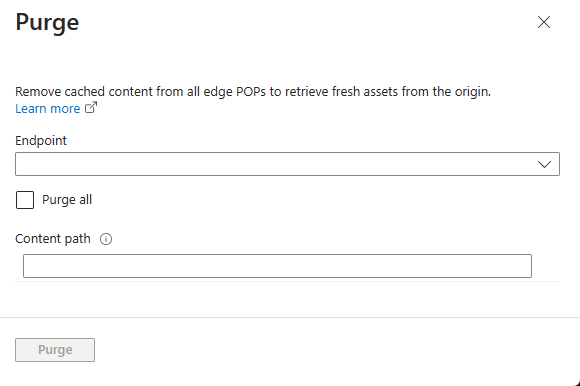The height and width of the screenshot is (386, 580).
Task: Open the Learn more link
Action: [x=48, y=109]
